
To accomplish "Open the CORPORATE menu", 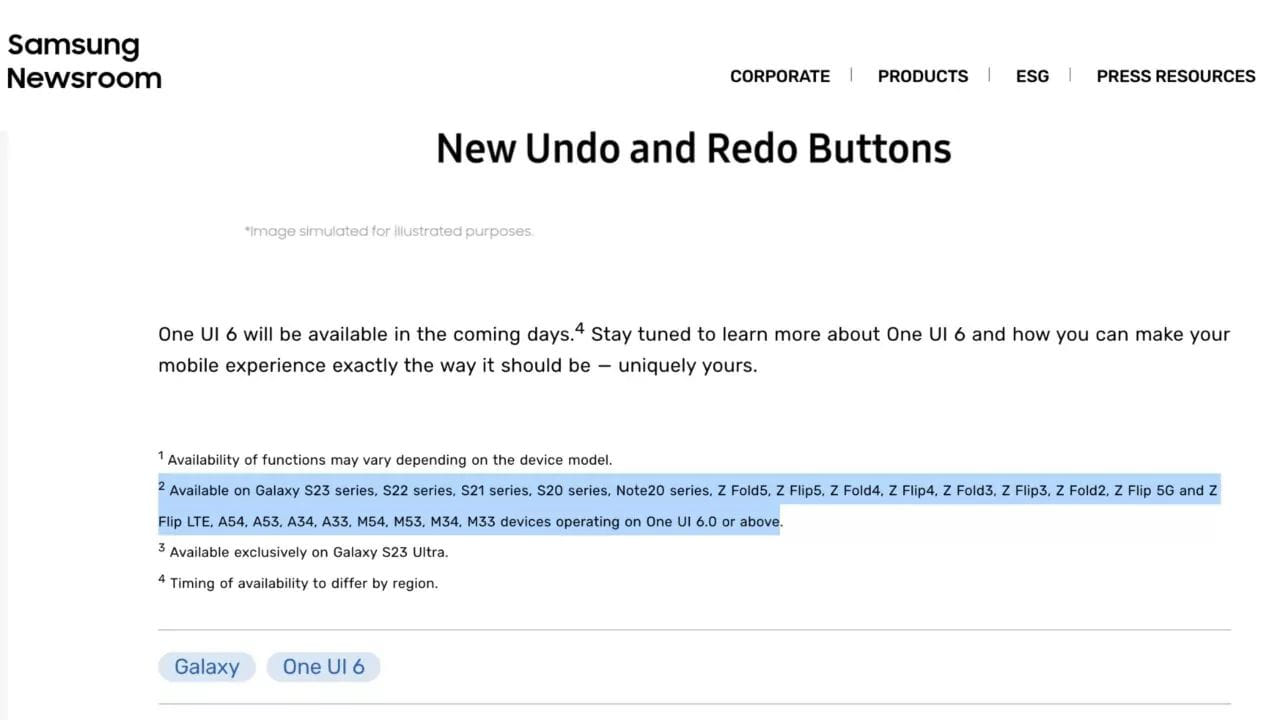I will pos(780,76).
